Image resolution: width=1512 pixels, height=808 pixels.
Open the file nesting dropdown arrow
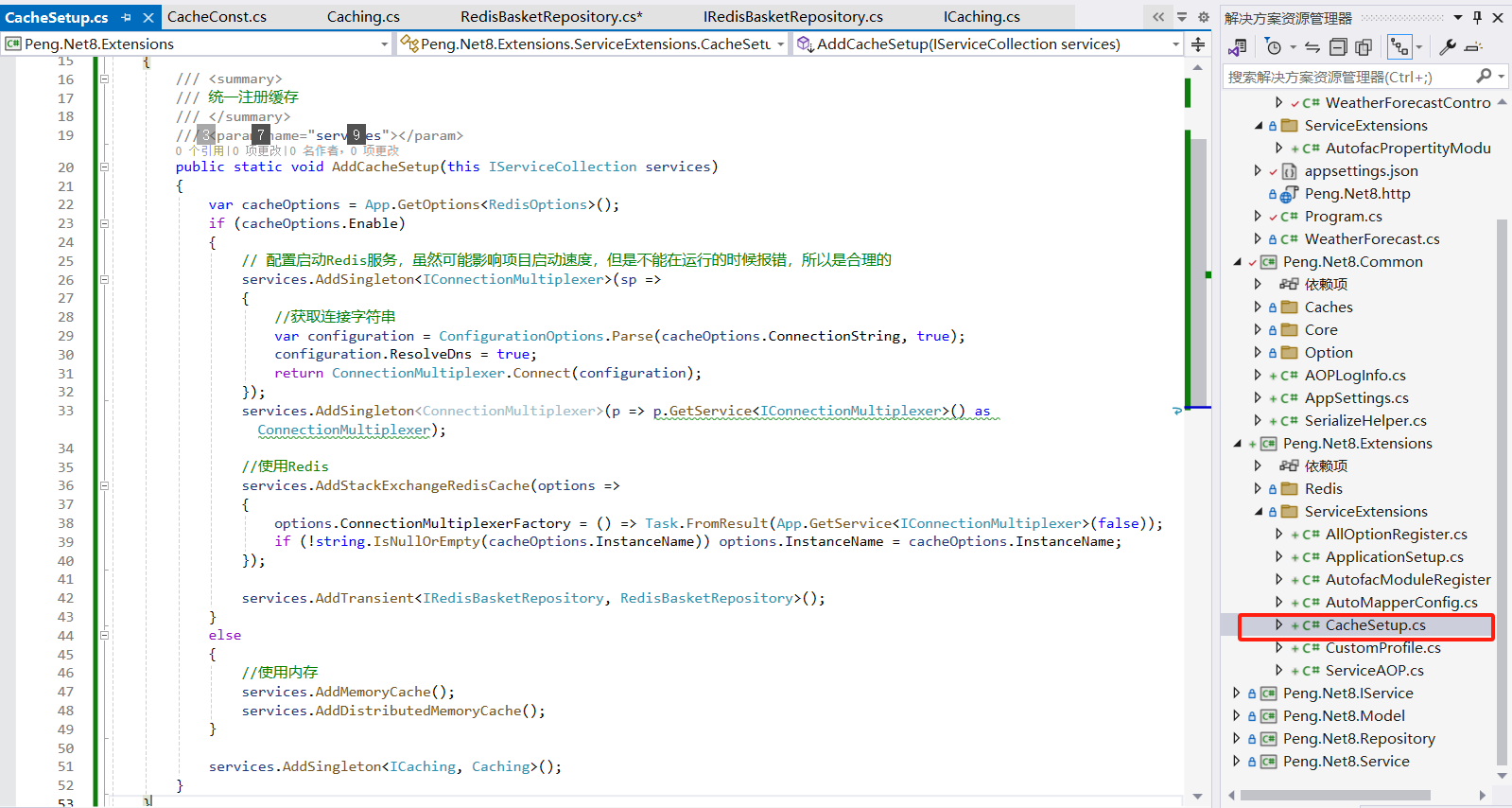1418,47
